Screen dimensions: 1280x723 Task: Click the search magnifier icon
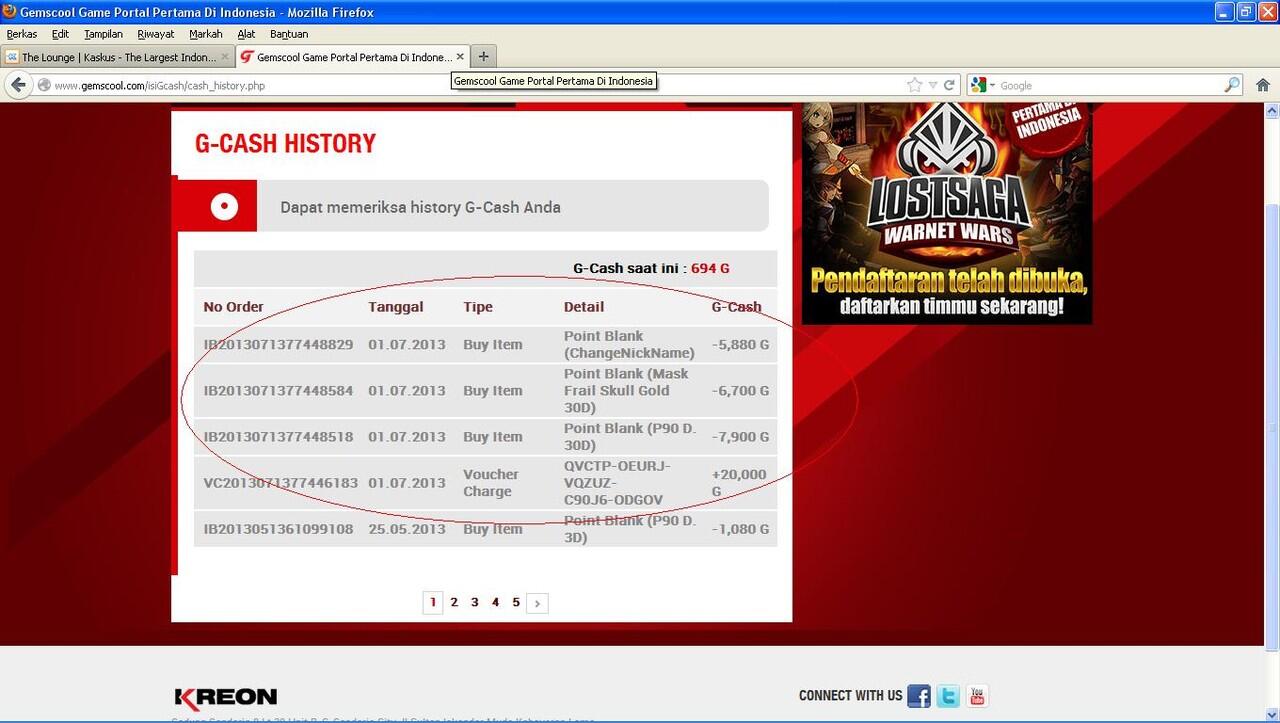(x=1232, y=85)
